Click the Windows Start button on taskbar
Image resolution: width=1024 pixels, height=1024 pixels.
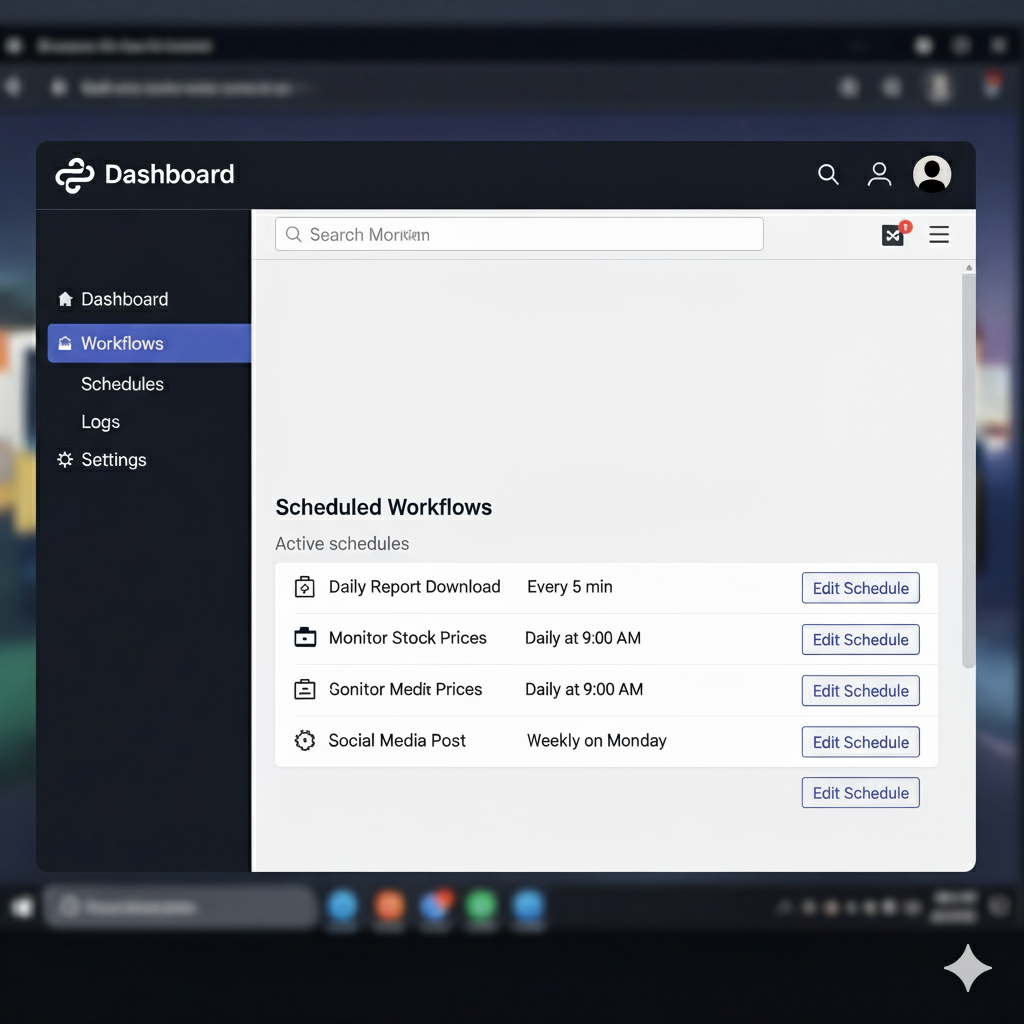point(22,907)
